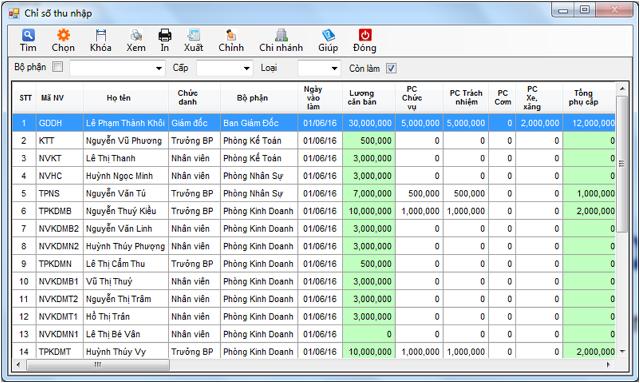Click the name Vũ Thị Thuý
This screenshot has height=383, width=640.
pos(109,281)
